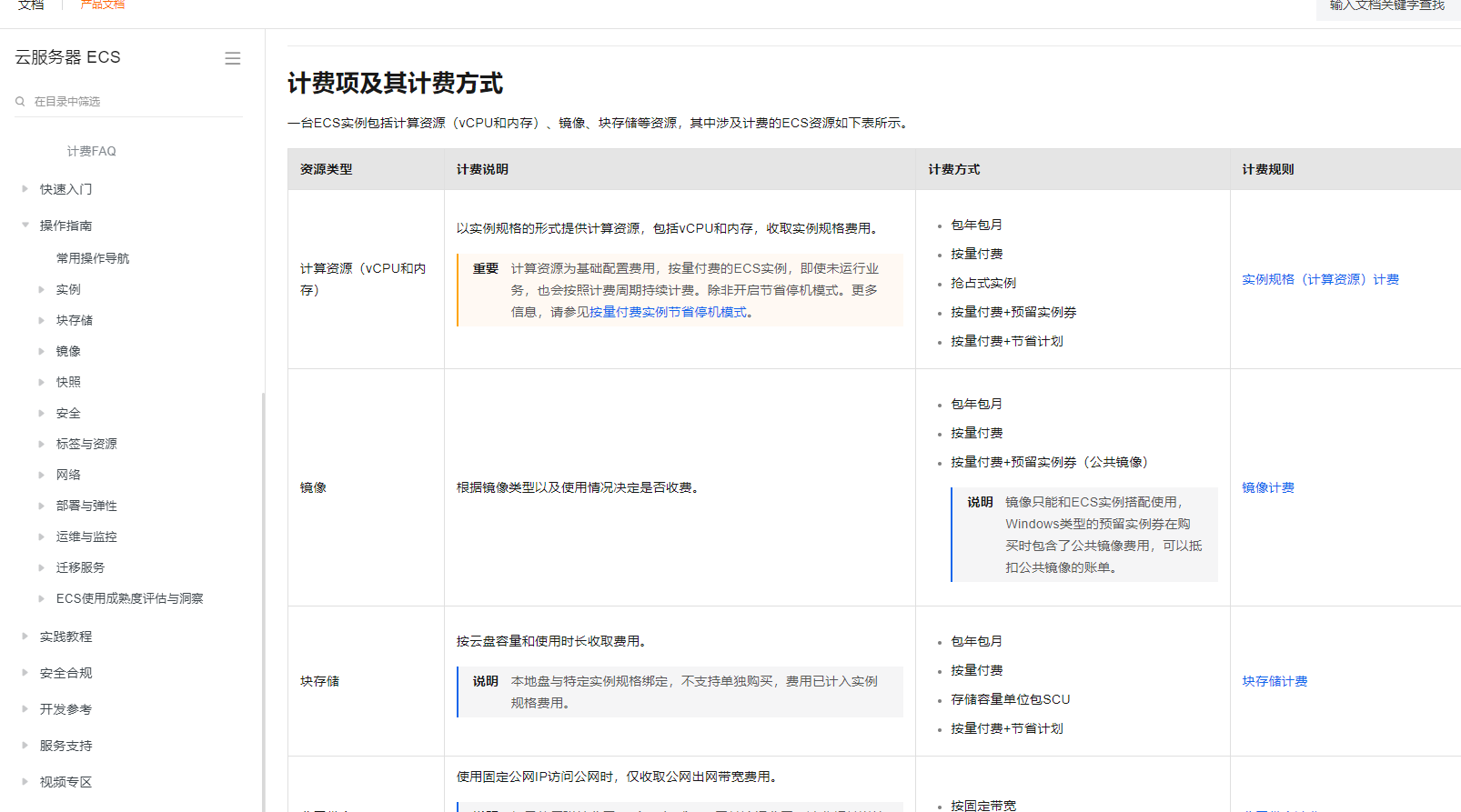Collapse the 操作指南 arrow

pyautogui.click(x=25, y=226)
